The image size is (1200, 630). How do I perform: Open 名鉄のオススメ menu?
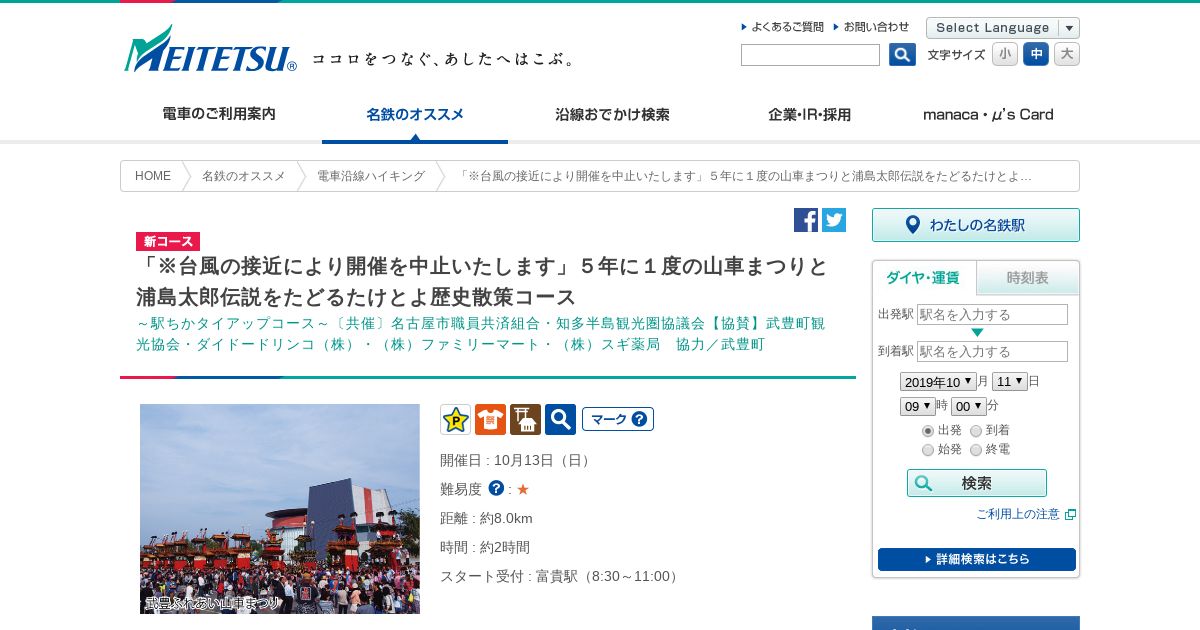pos(415,115)
